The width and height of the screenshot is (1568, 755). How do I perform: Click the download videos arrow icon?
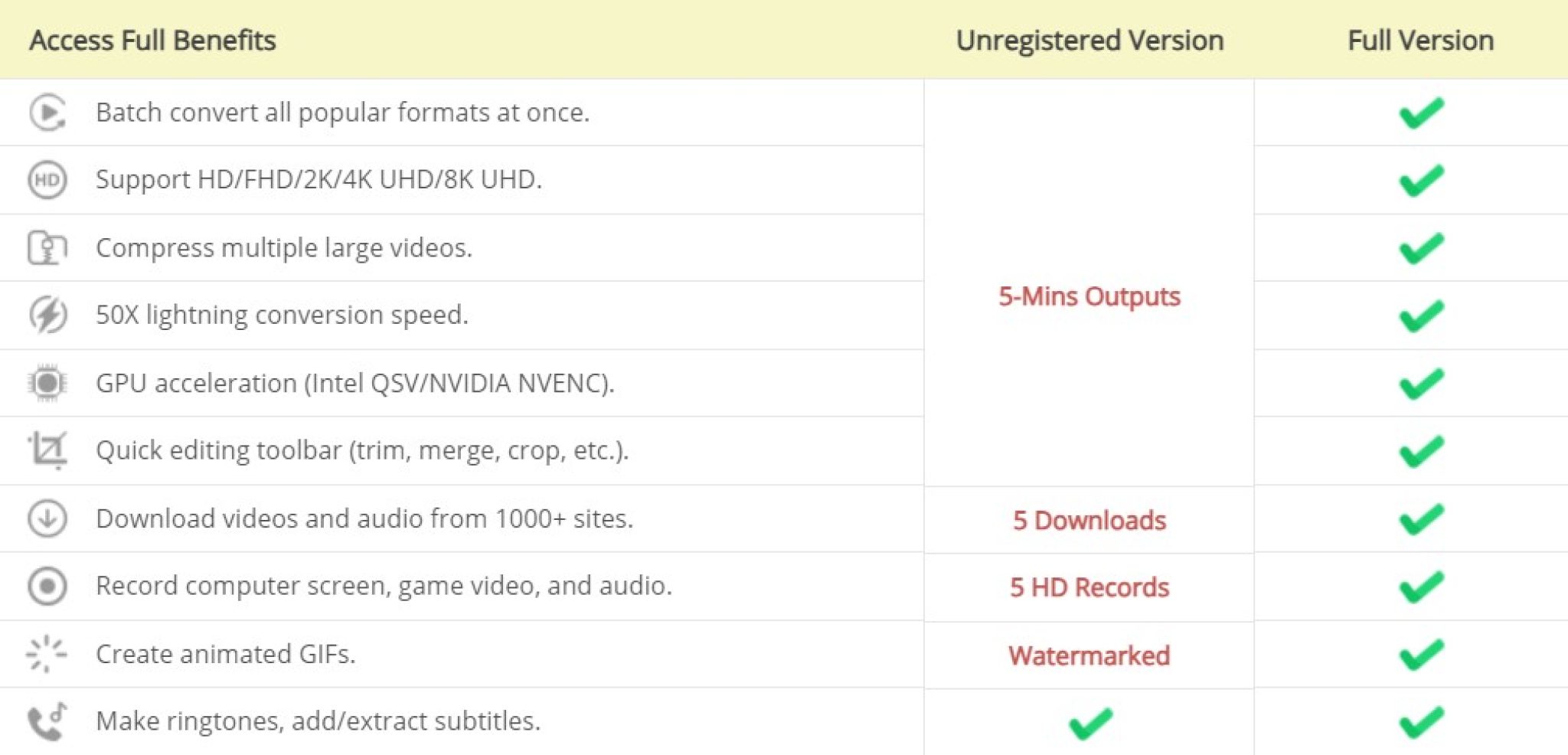tap(47, 518)
